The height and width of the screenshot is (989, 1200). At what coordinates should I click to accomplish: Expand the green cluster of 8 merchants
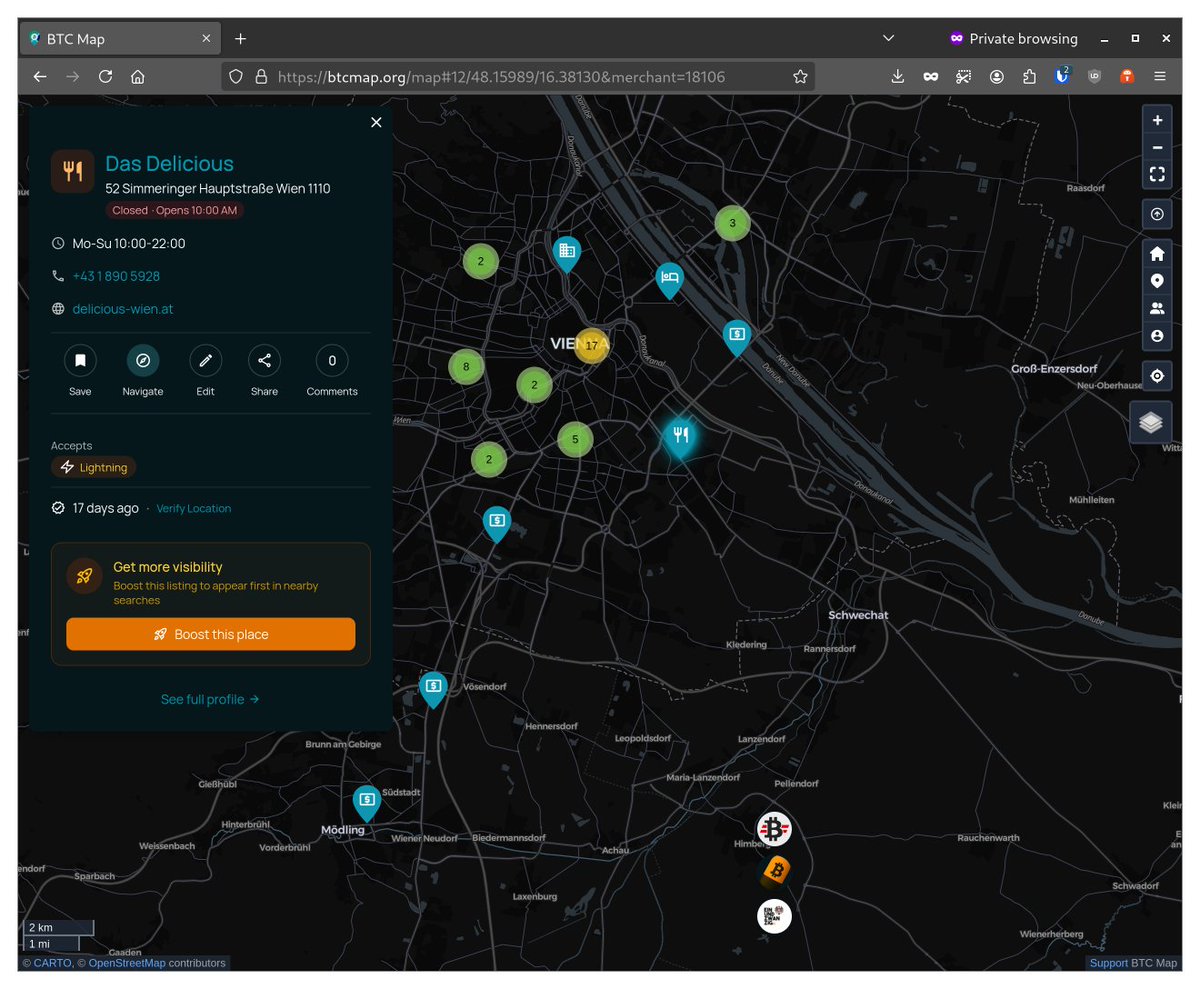(x=466, y=367)
